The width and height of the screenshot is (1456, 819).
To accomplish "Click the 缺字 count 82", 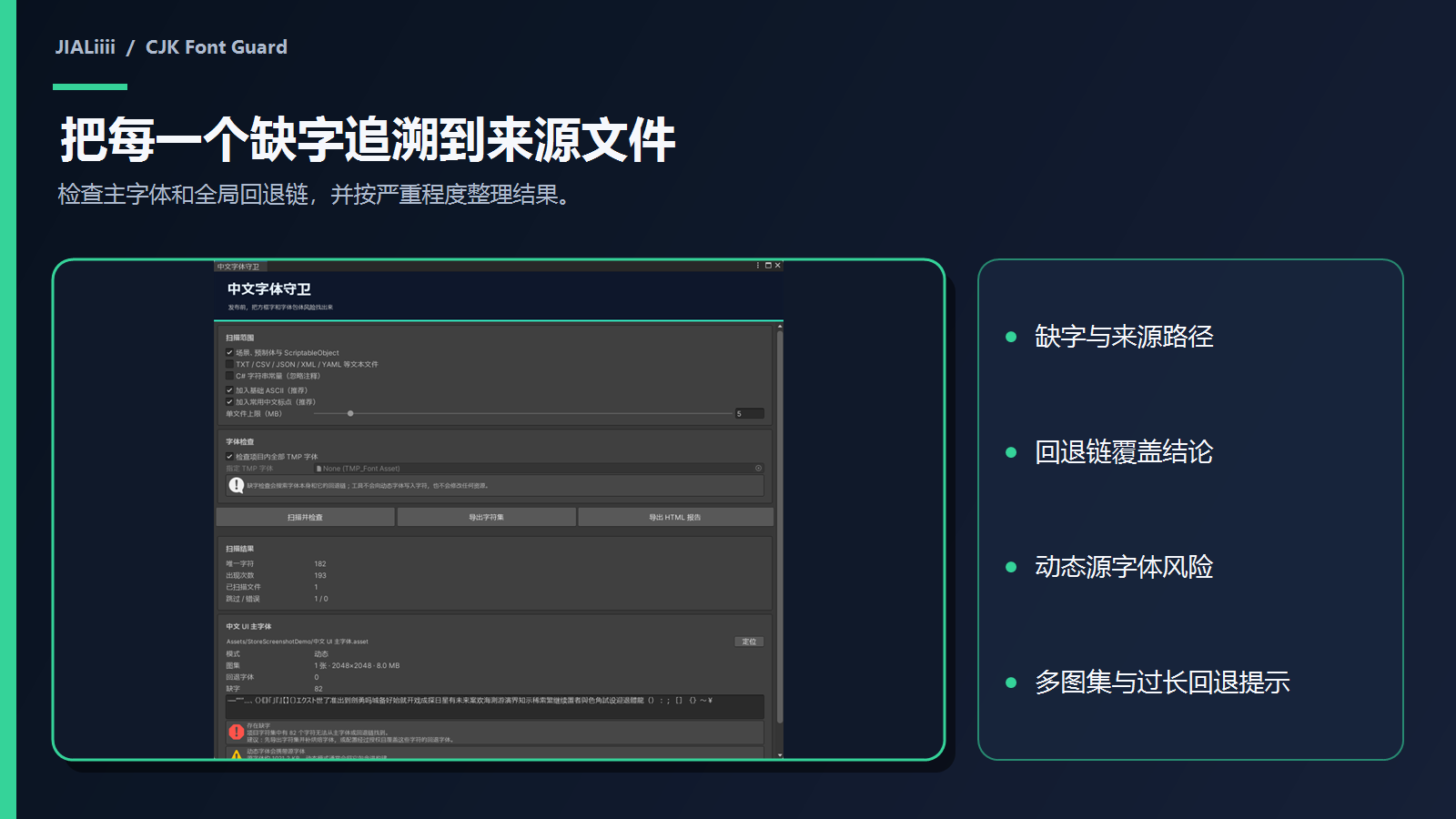I will click(318, 689).
